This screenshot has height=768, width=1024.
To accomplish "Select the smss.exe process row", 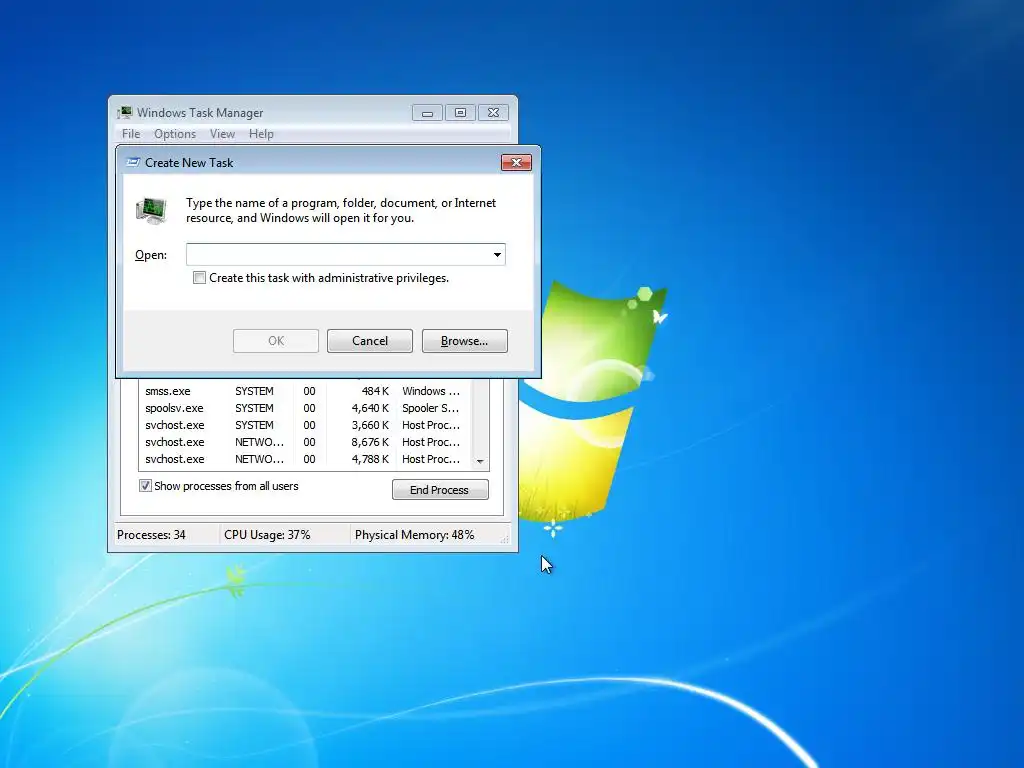I will [305, 391].
